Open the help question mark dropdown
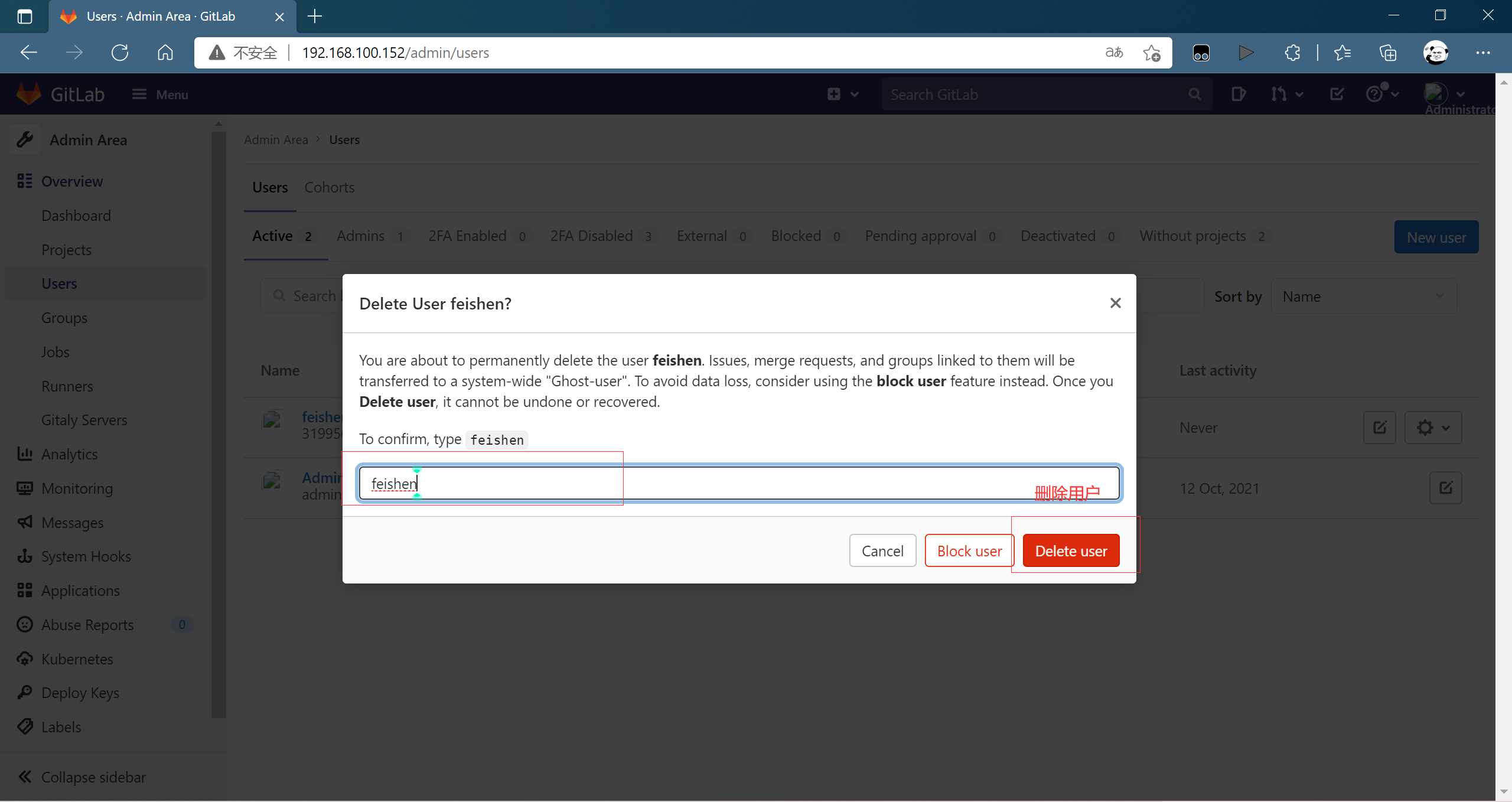Viewport: 1512px width, 802px height. [1382, 94]
